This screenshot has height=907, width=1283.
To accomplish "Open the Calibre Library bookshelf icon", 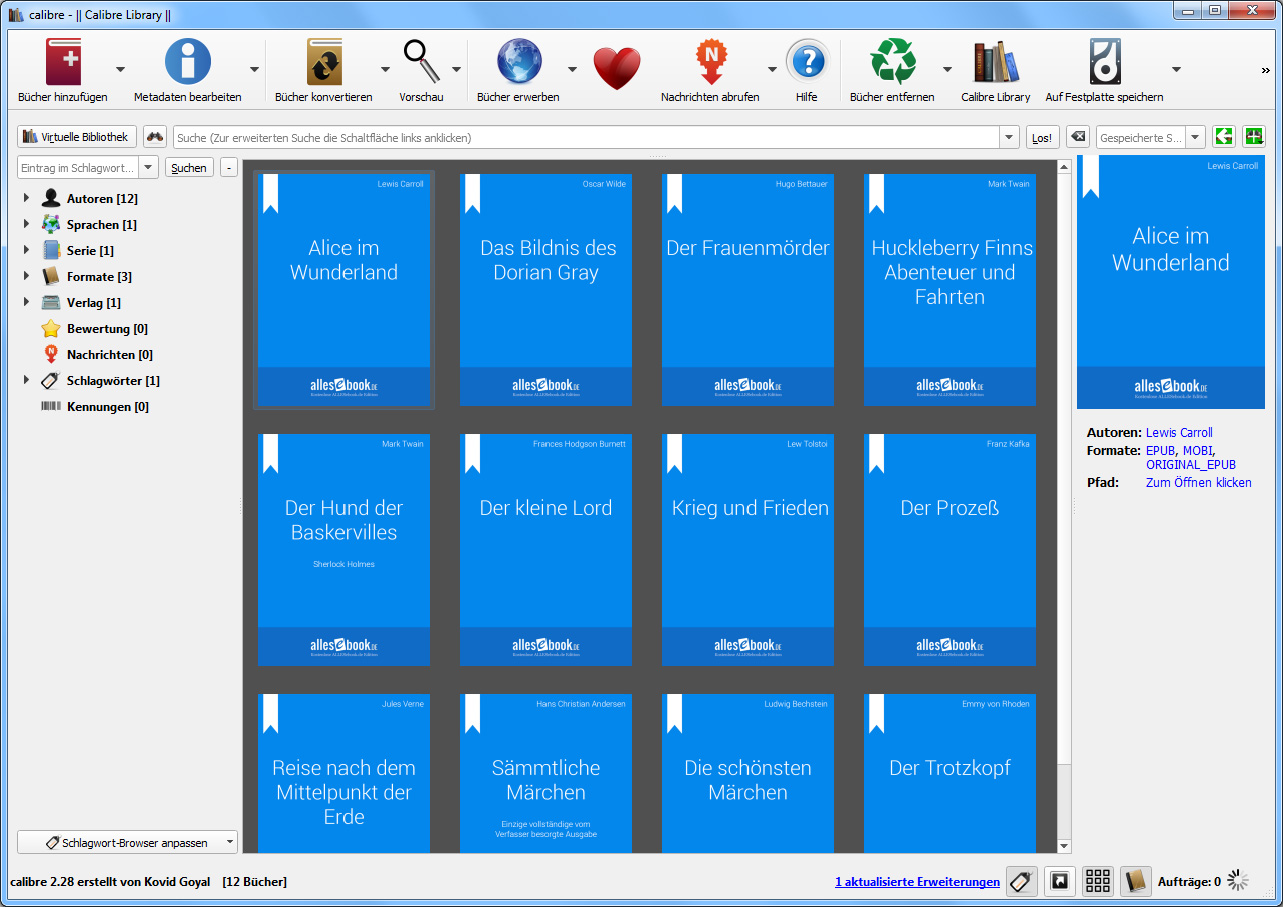I will [996, 61].
